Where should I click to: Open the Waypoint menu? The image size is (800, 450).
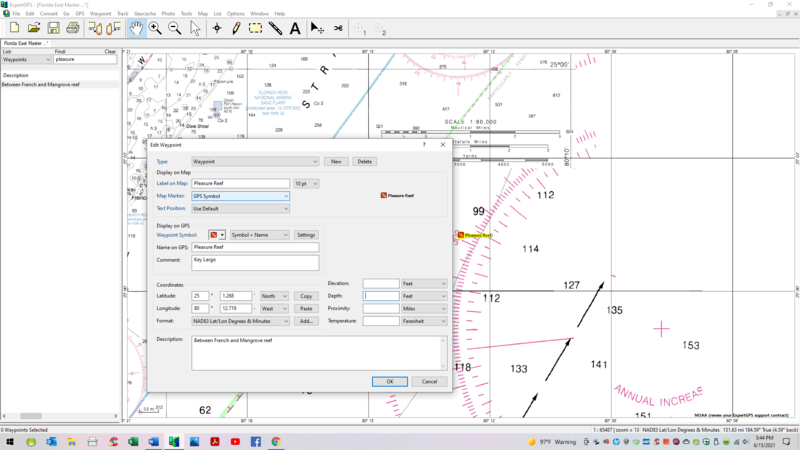(101, 14)
